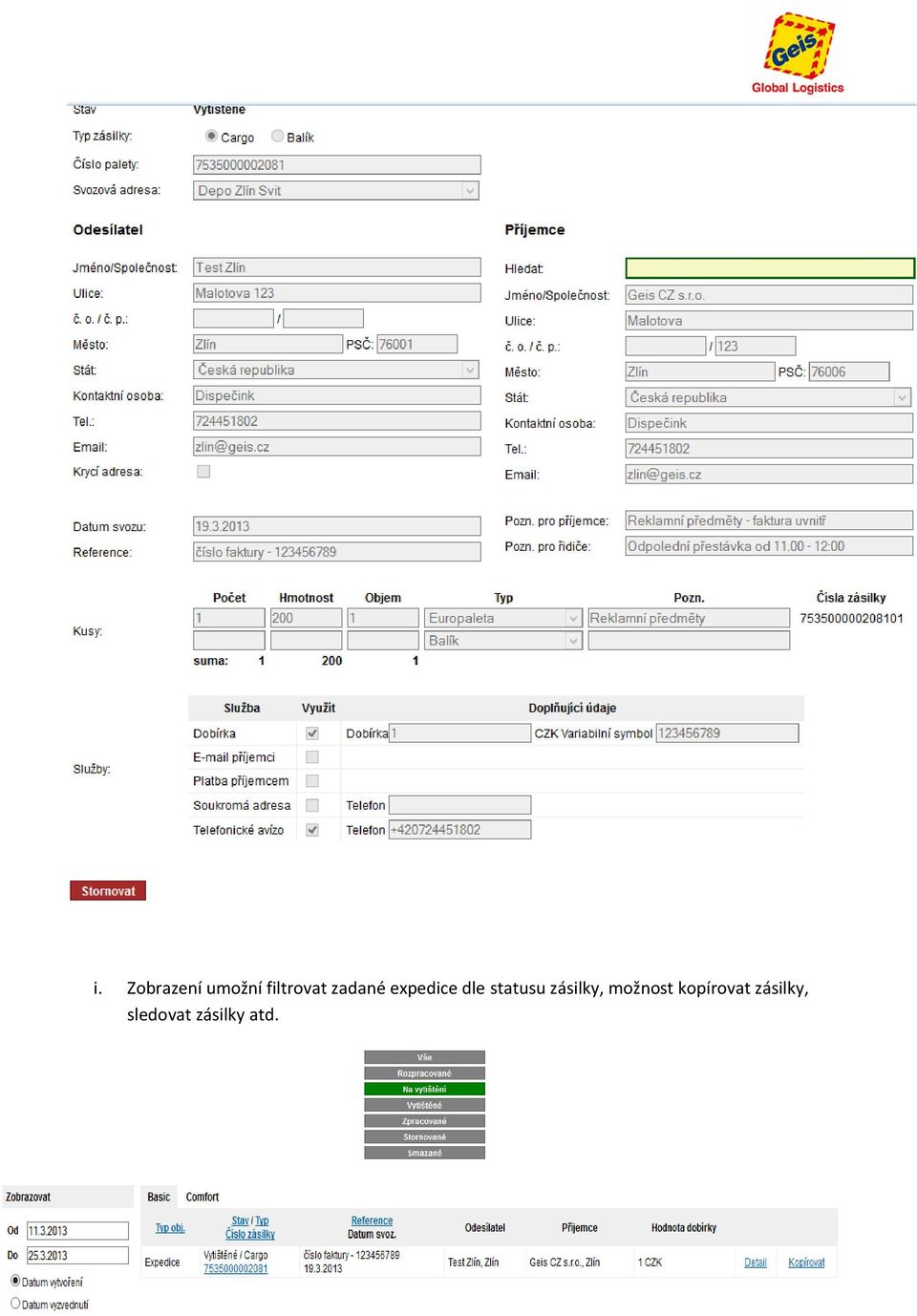The width and height of the screenshot is (917, 1316).
Task: Sort by the Stav column link
Action: click(x=240, y=1220)
